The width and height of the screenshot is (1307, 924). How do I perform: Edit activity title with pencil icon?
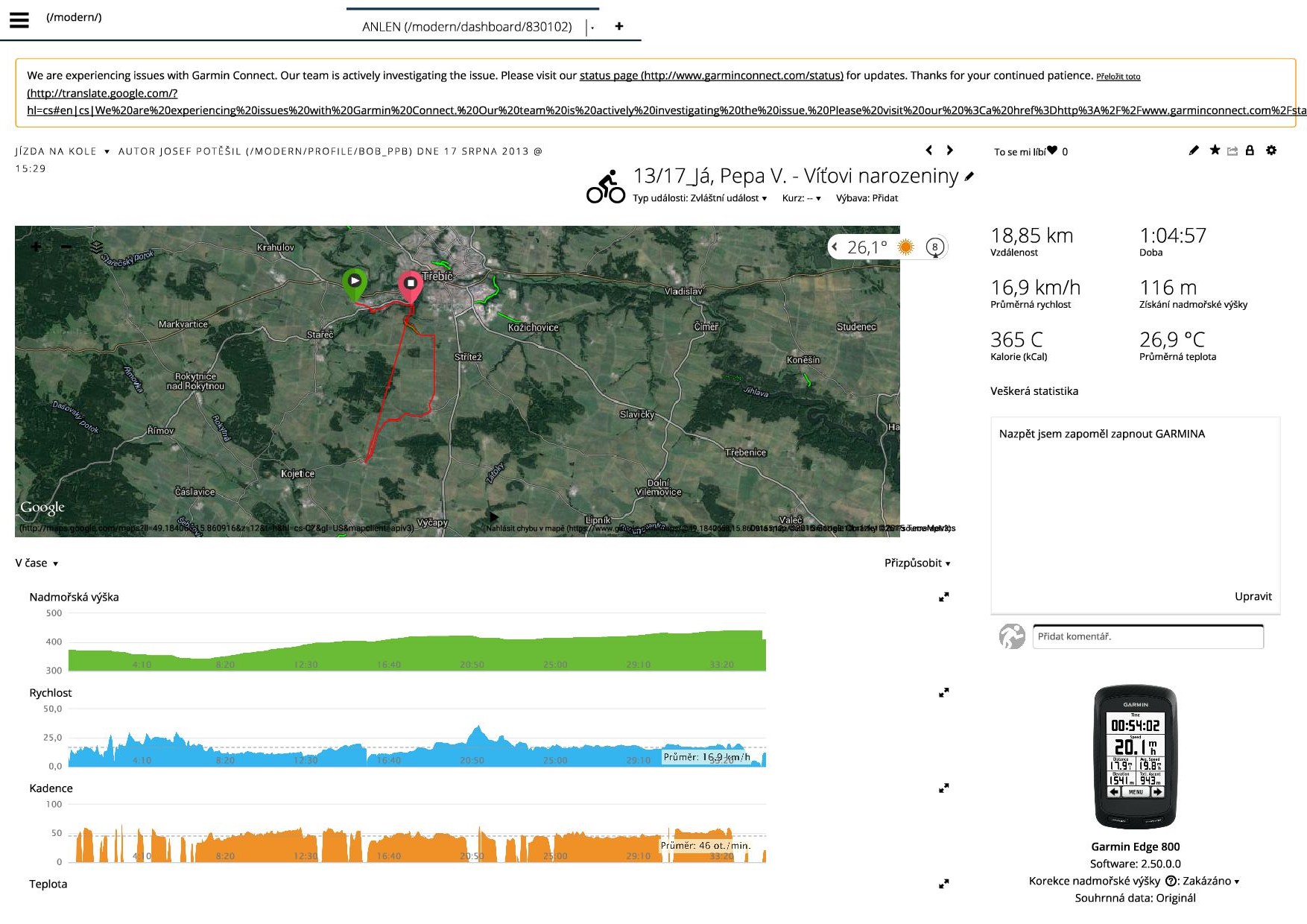(x=969, y=177)
